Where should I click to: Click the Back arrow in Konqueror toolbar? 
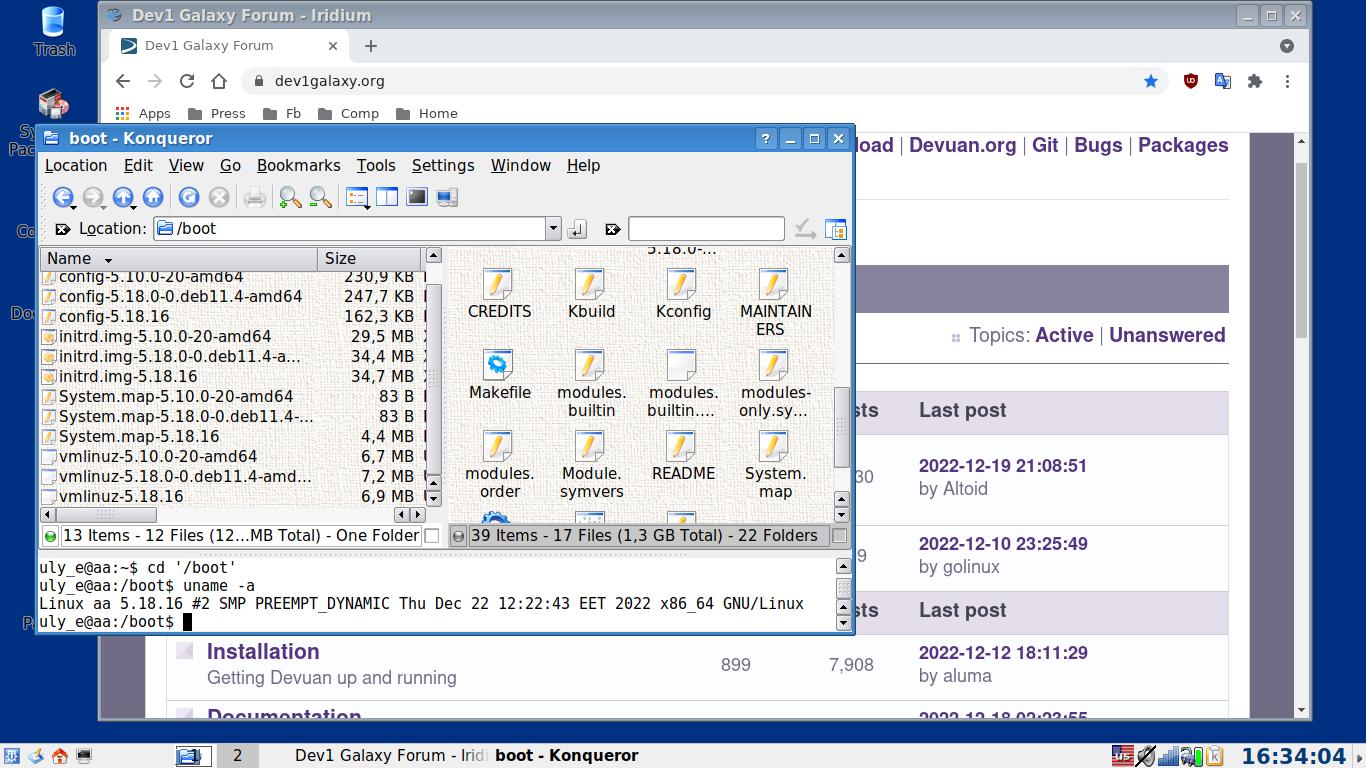pyautogui.click(x=63, y=197)
